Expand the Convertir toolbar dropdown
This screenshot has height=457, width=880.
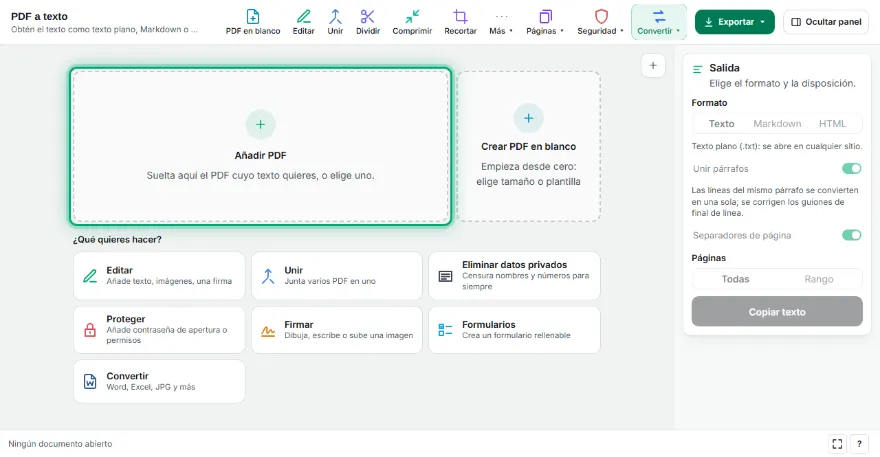[659, 22]
